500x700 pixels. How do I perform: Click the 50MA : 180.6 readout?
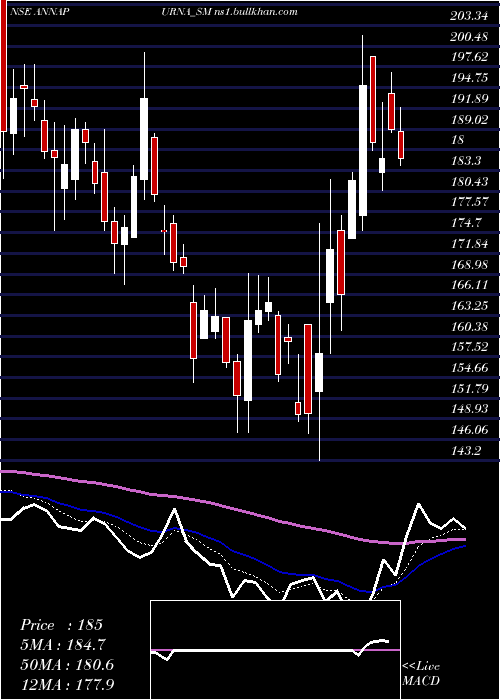67,665
